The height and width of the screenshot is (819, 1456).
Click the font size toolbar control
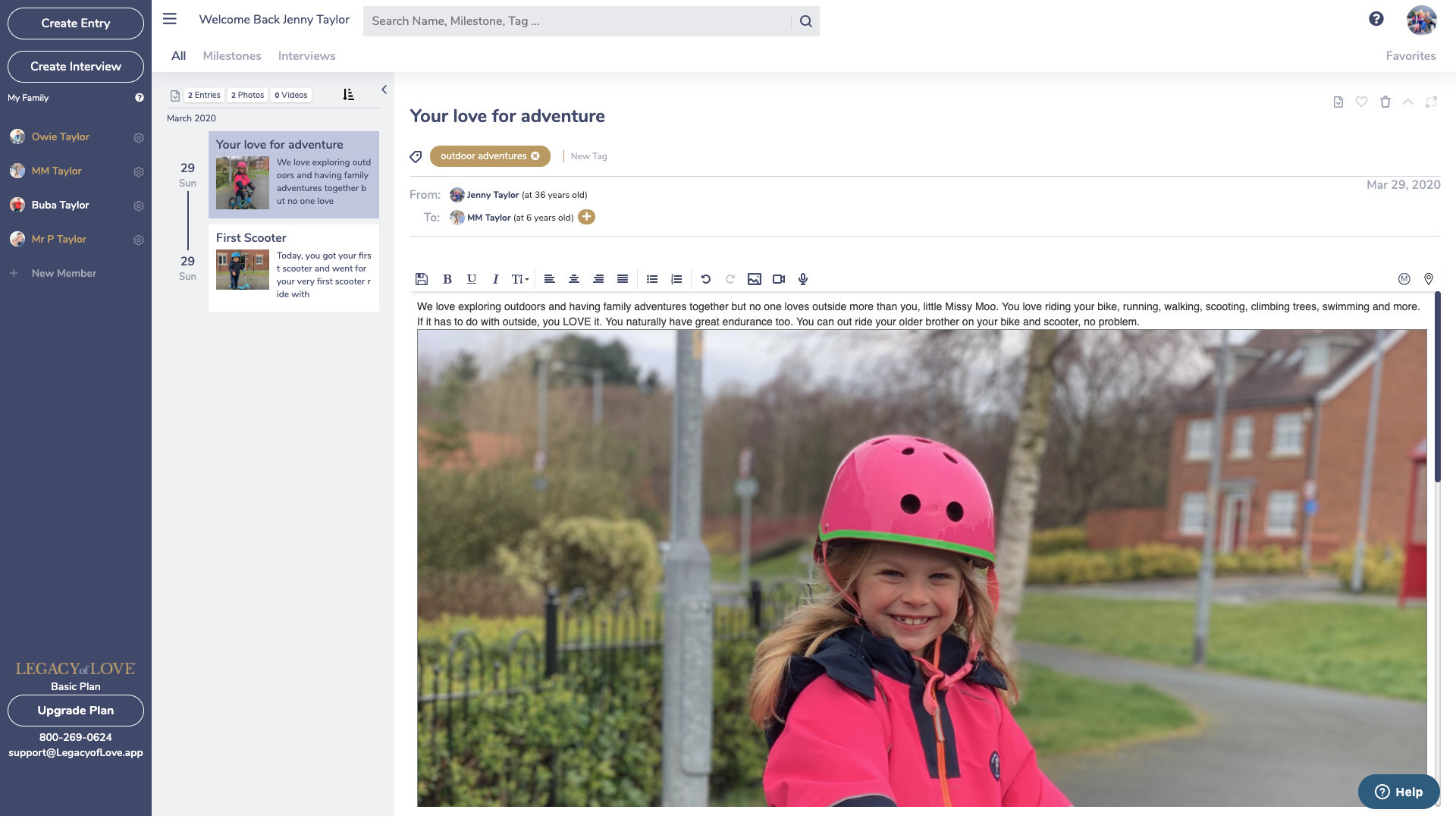pos(519,279)
